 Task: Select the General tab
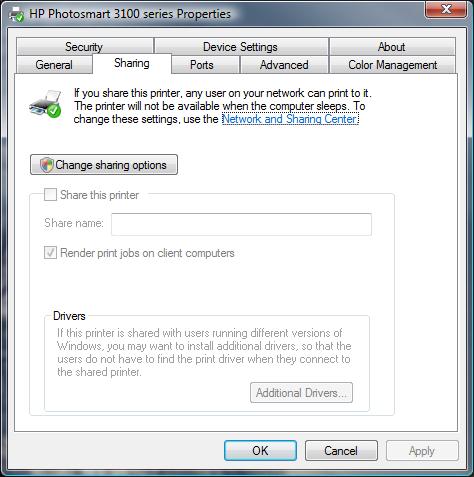pyautogui.click(x=54, y=64)
